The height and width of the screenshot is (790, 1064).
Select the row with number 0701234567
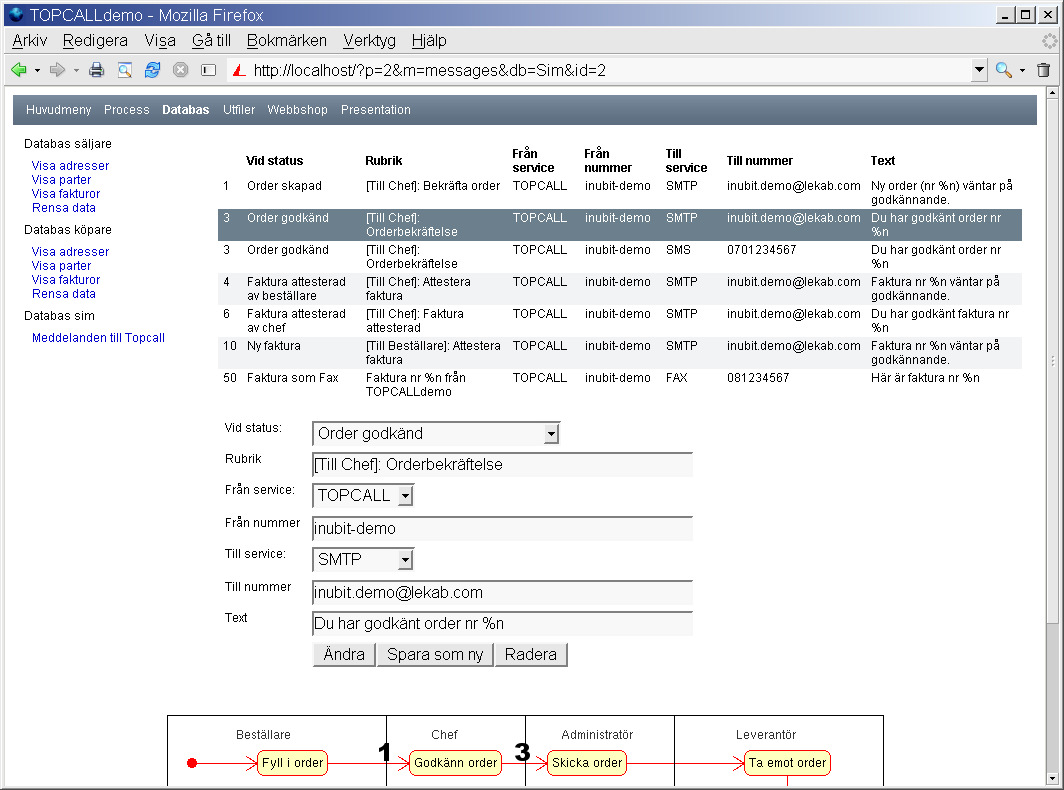click(620, 257)
